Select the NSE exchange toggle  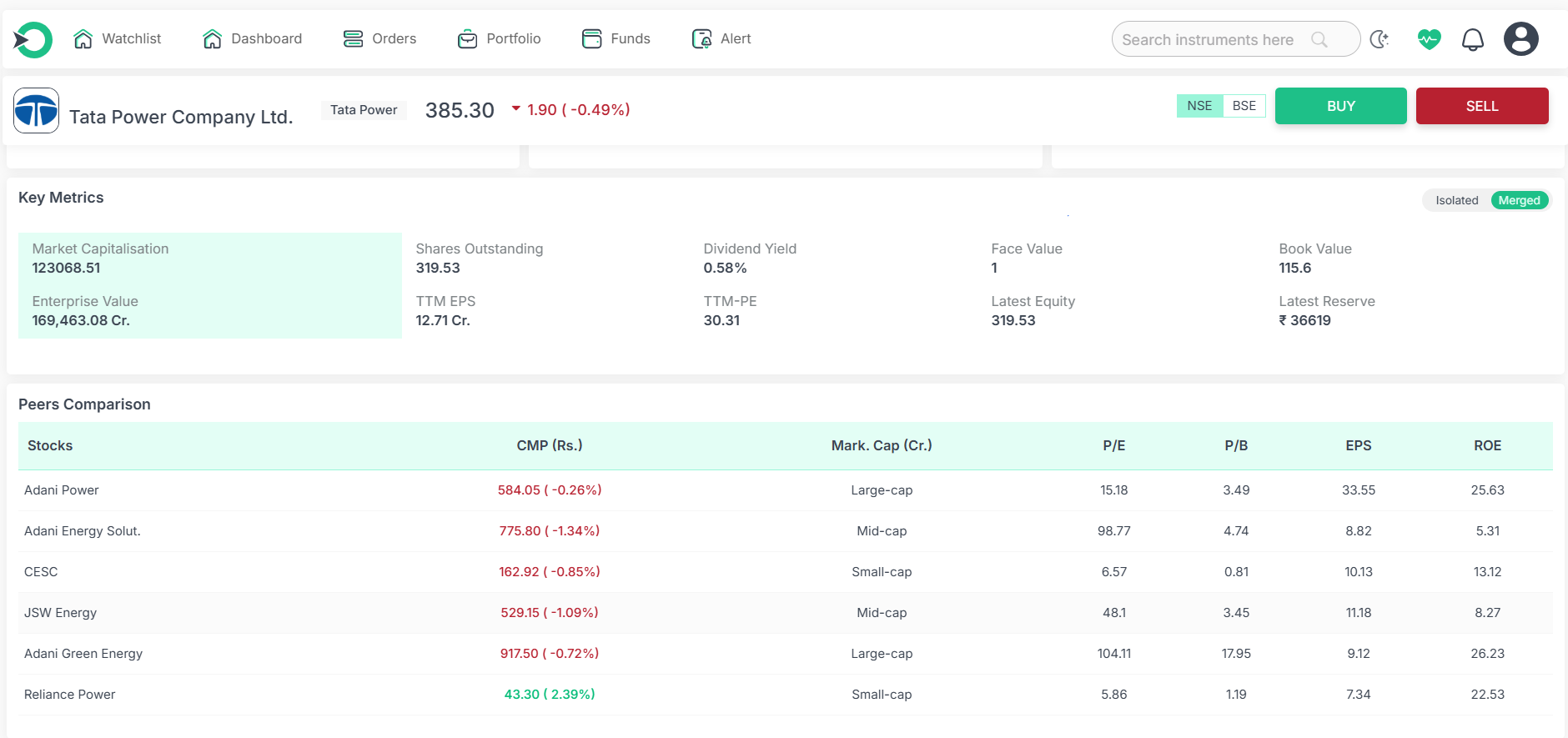point(1199,106)
